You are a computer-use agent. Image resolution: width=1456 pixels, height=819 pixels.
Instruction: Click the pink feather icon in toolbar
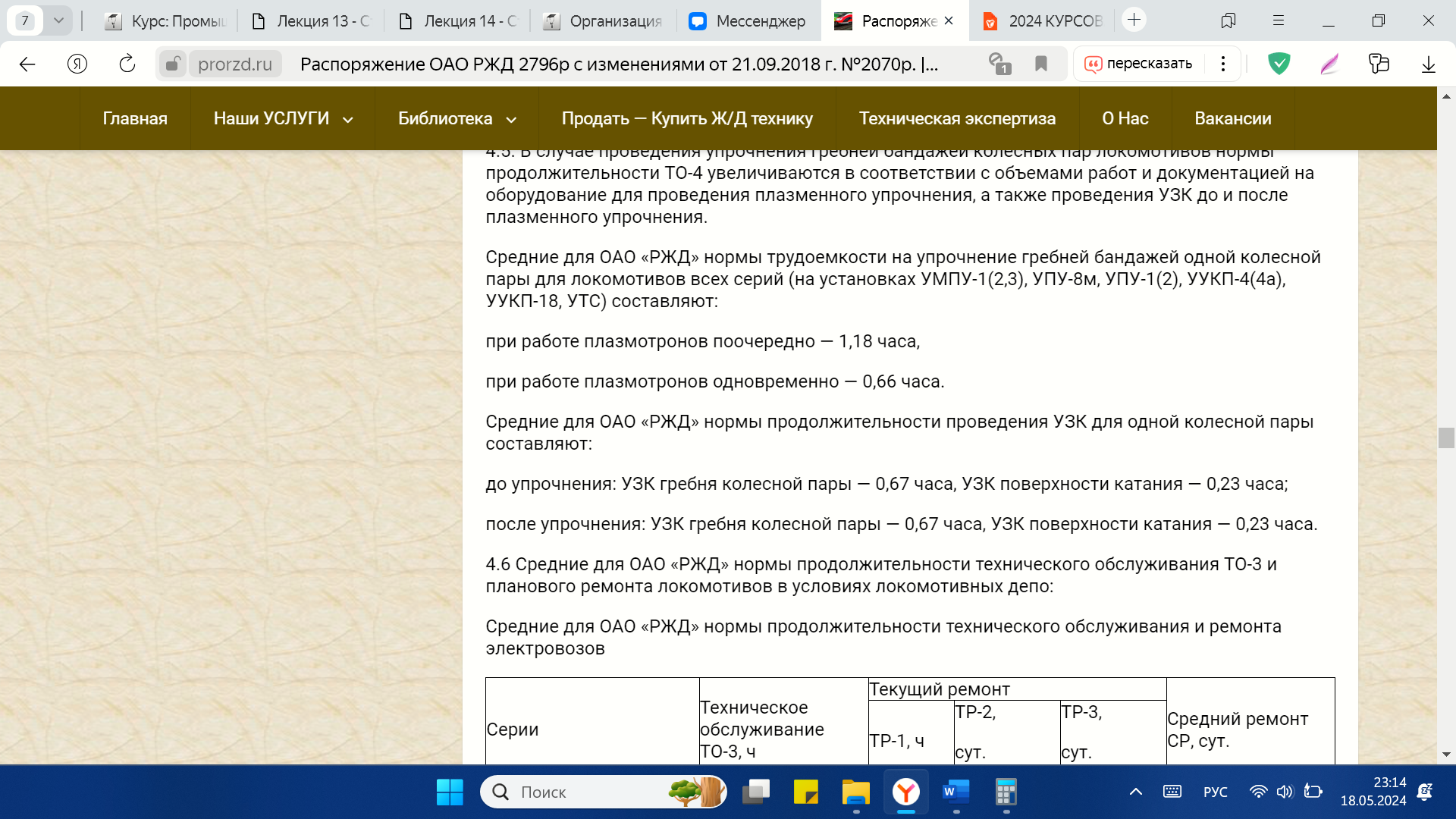(x=1329, y=64)
